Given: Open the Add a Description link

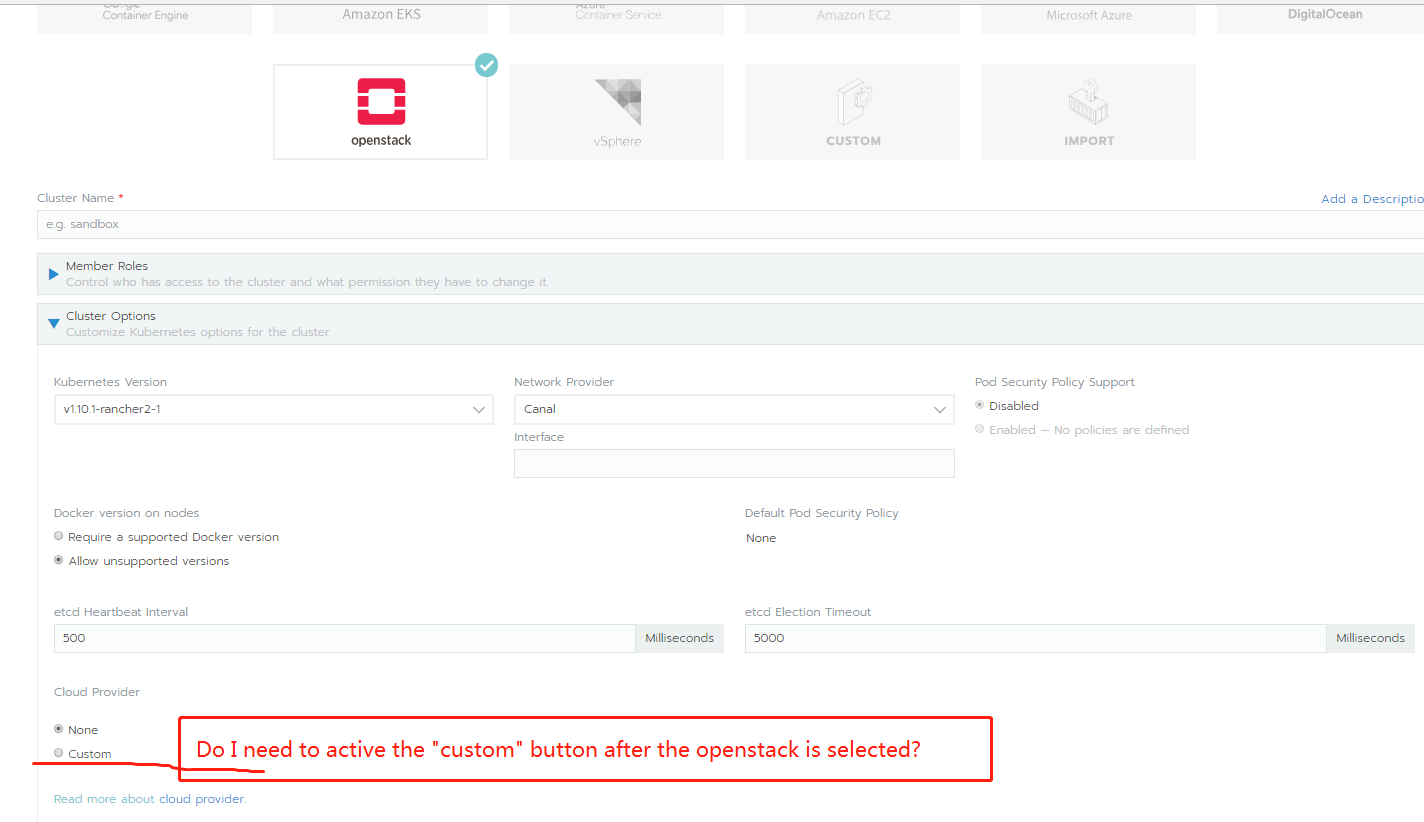Looking at the screenshot, I should tap(1371, 198).
